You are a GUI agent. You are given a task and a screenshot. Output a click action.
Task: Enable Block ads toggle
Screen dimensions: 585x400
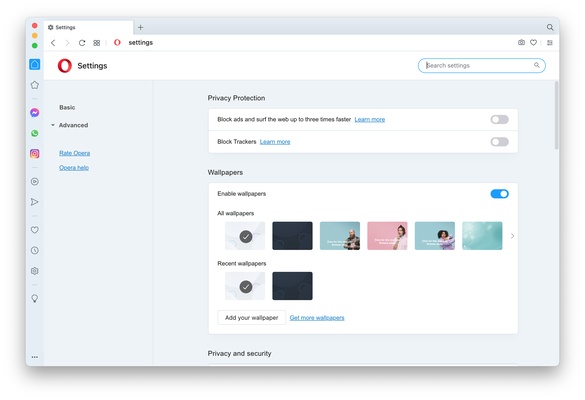(x=500, y=119)
